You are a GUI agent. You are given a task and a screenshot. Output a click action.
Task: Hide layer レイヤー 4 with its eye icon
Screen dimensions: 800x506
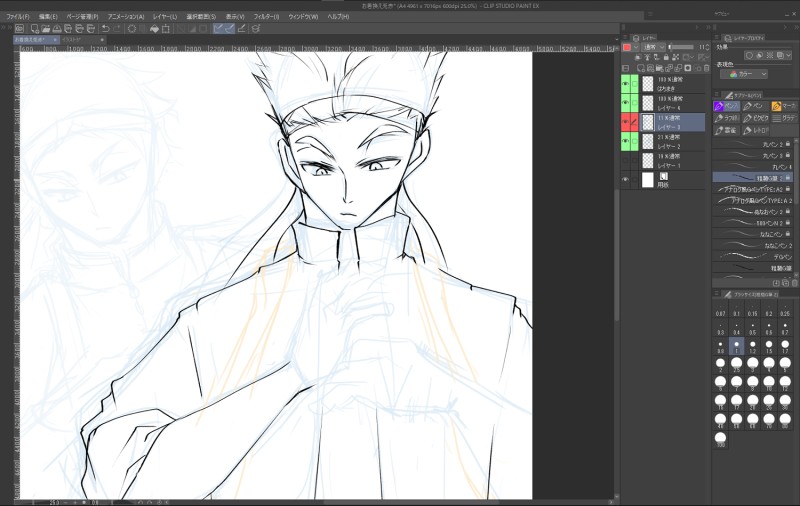[x=626, y=102]
